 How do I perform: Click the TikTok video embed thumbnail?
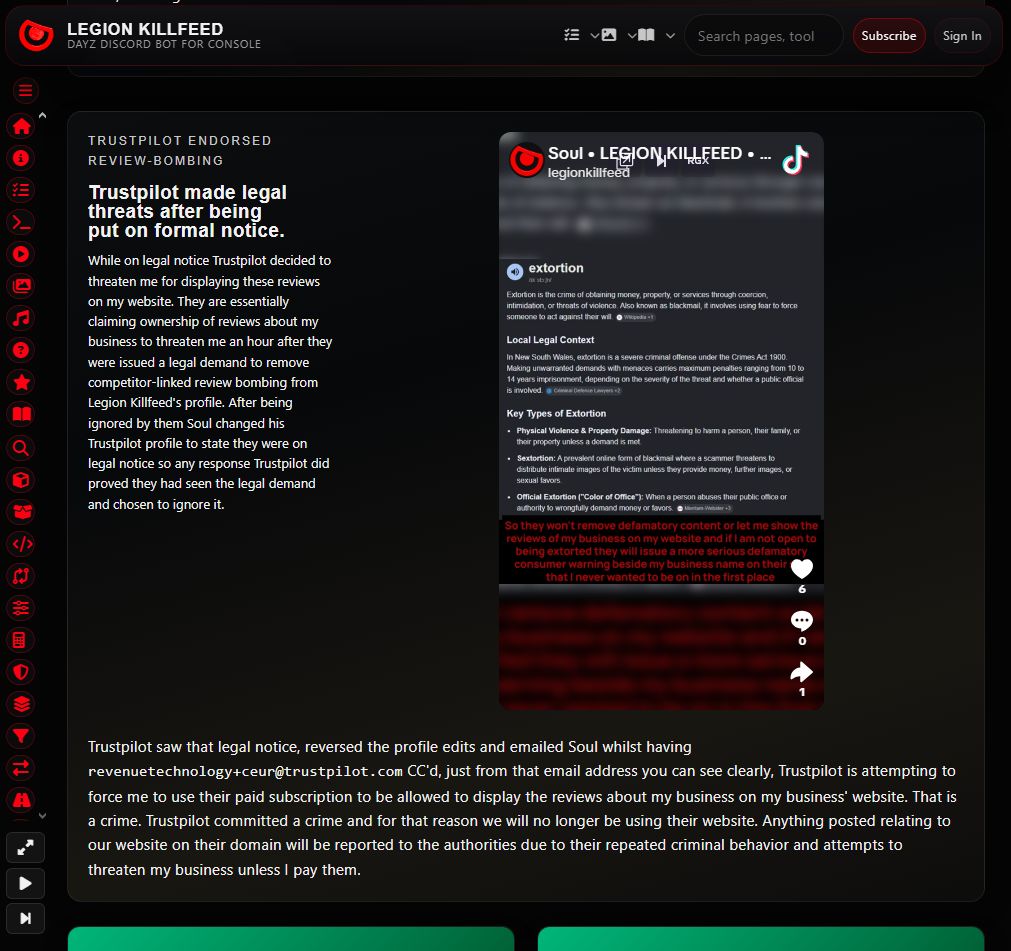click(x=661, y=421)
